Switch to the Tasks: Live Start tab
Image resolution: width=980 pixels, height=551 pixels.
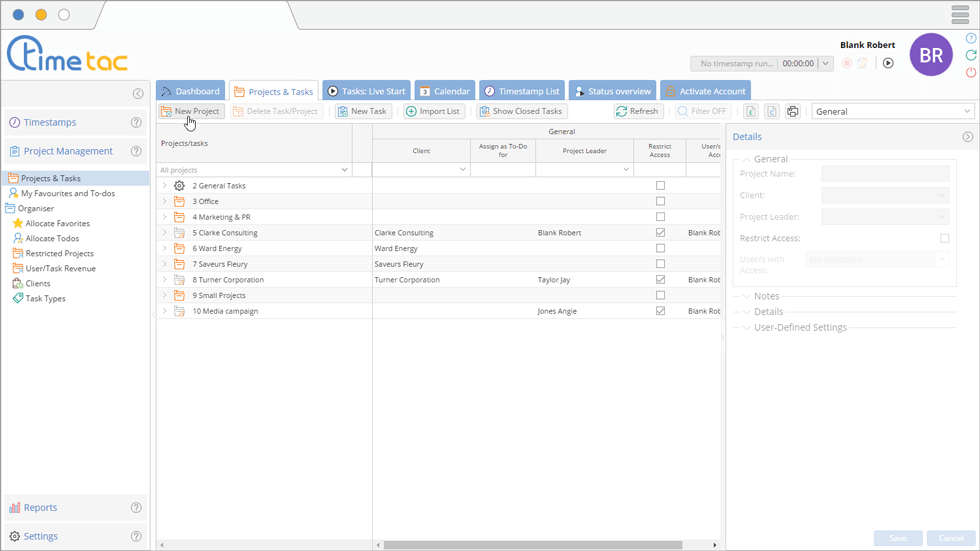[366, 91]
